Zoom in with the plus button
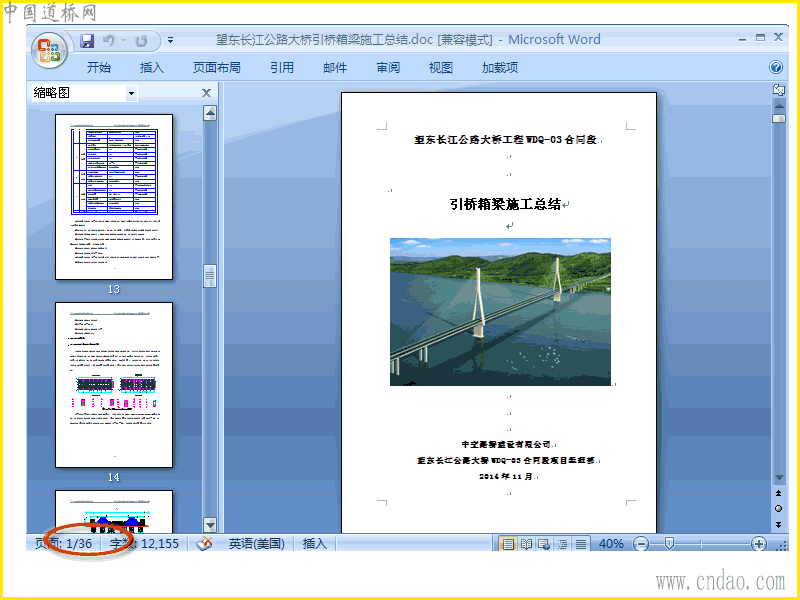 click(759, 544)
